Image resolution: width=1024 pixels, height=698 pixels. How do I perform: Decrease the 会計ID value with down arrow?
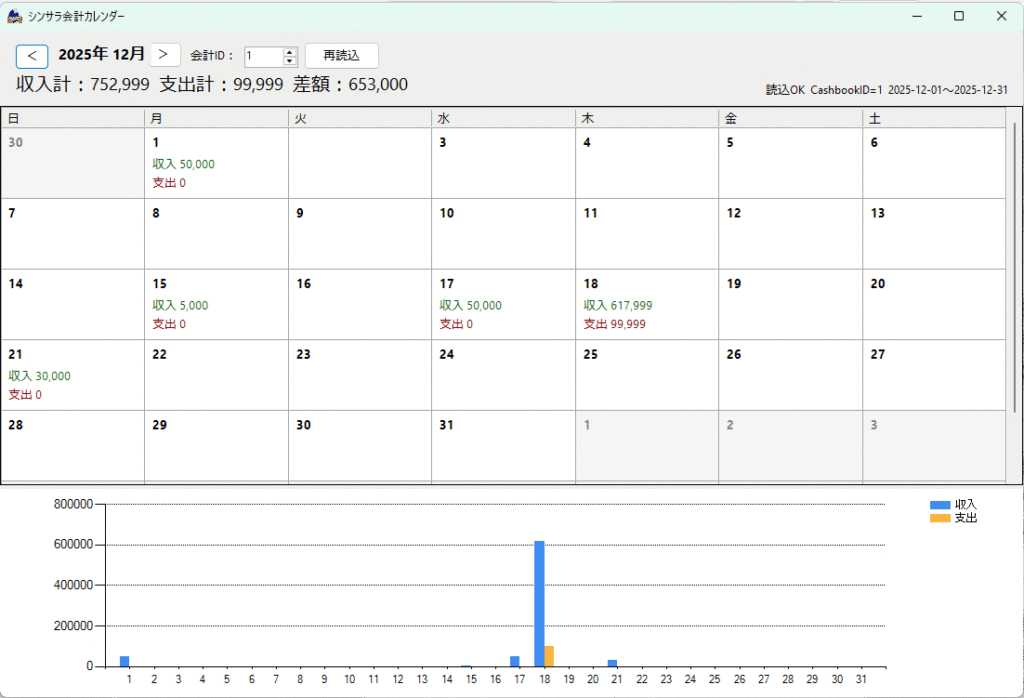(x=290, y=61)
